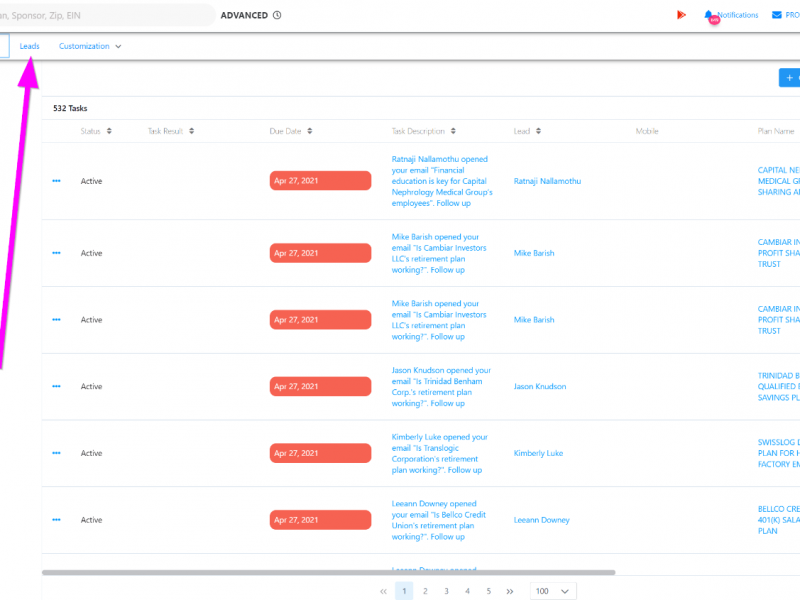The height and width of the screenshot is (600, 800).
Task: Open row menu for Ratnaji Nallamothu task
Action: [56, 181]
